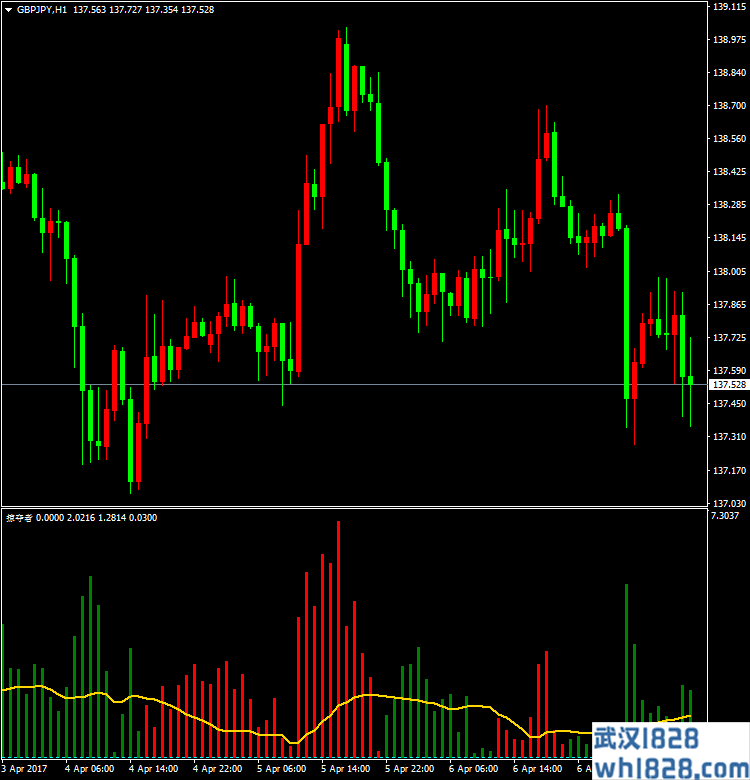The width and height of the screenshot is (750, 780).
Task: Click the 4 Apr 22:00 time label
Action: [217, 769]
